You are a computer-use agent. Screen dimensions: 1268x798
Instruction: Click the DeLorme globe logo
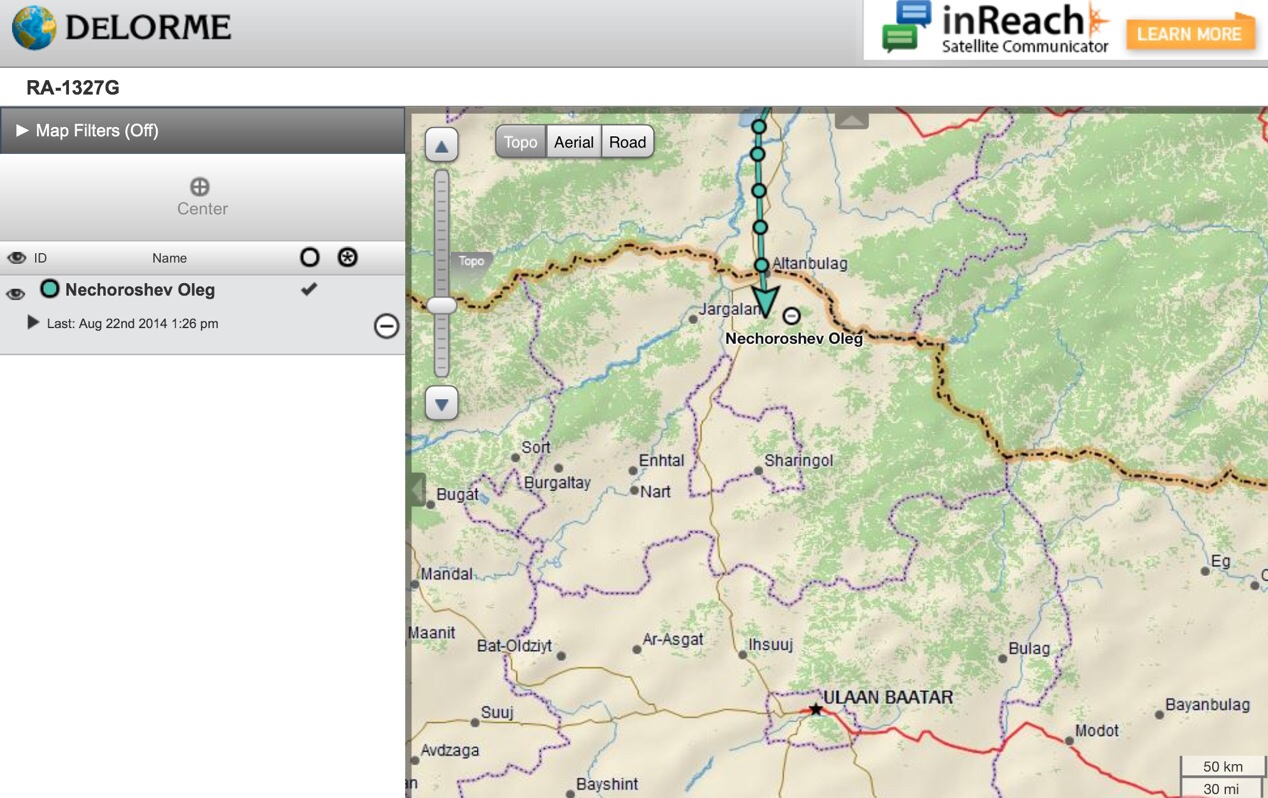(34, 28)
